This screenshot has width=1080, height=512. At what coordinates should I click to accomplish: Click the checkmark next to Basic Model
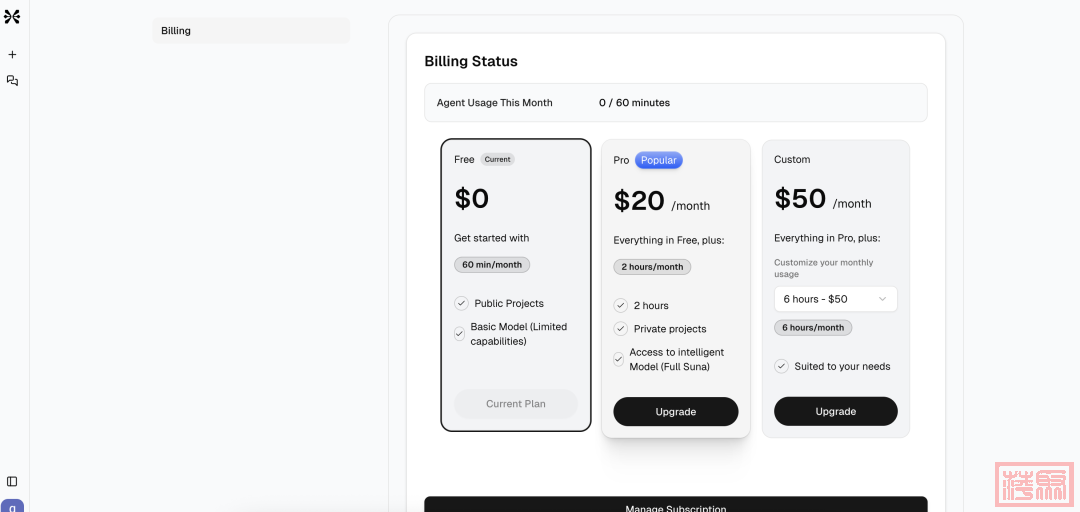pos(460,334)
